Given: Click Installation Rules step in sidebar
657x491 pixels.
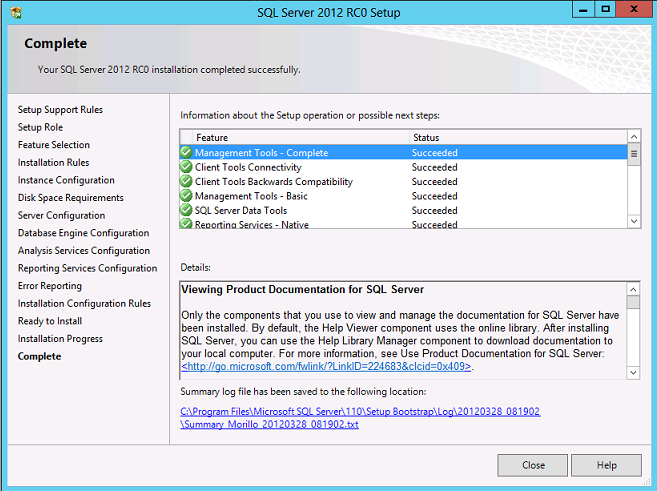Looking at the screenshot, I should (54, 163).
